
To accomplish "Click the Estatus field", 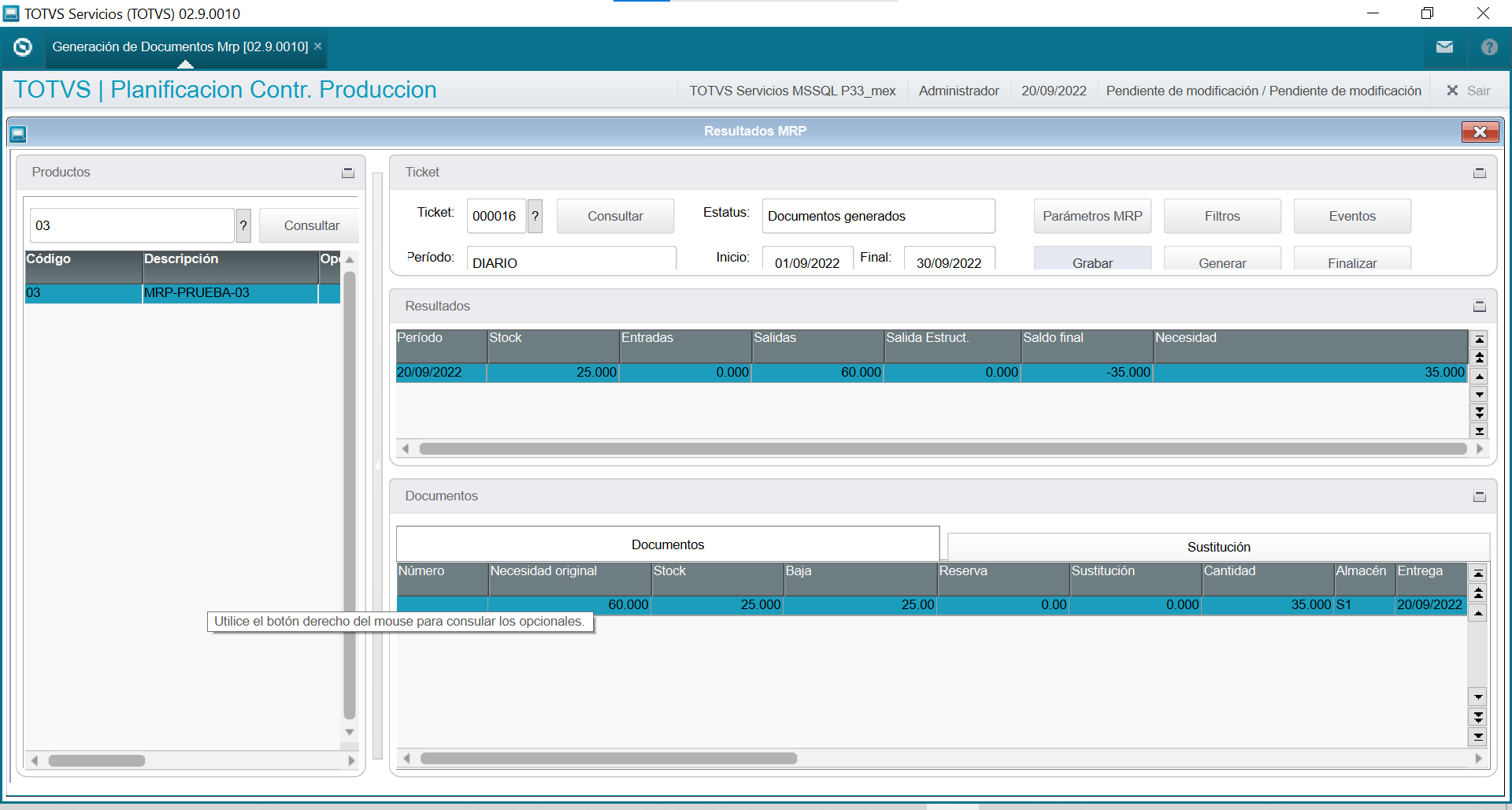I will click(x=878, y=216).
